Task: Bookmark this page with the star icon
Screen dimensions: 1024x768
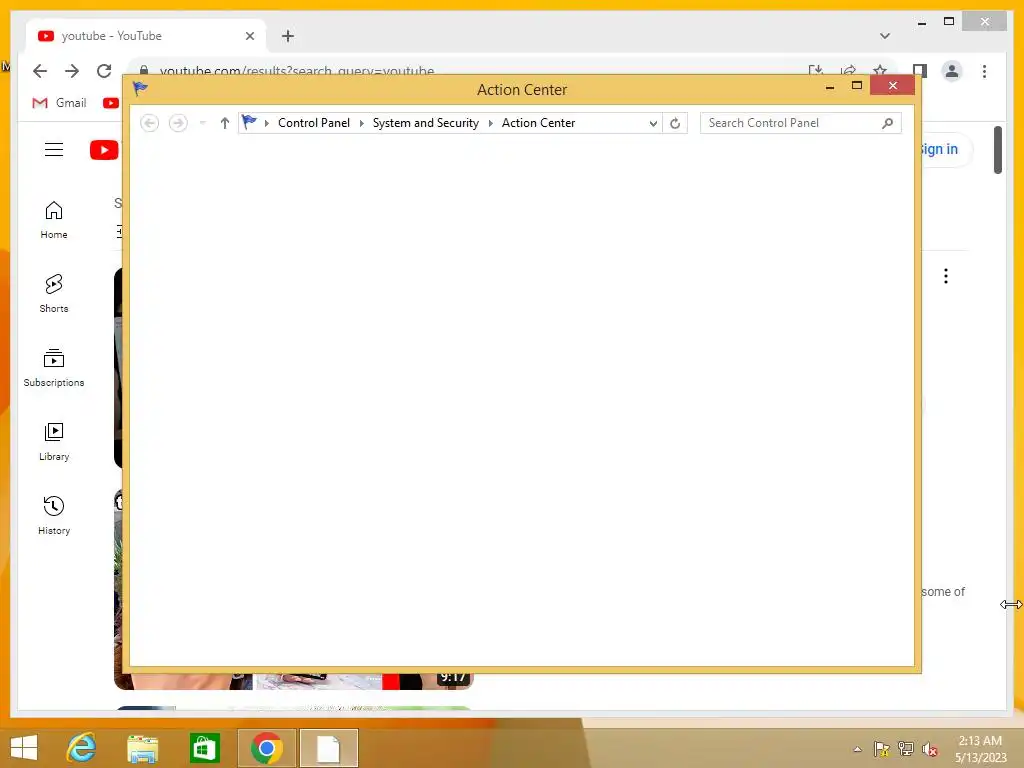Action: tap(880, 71)
